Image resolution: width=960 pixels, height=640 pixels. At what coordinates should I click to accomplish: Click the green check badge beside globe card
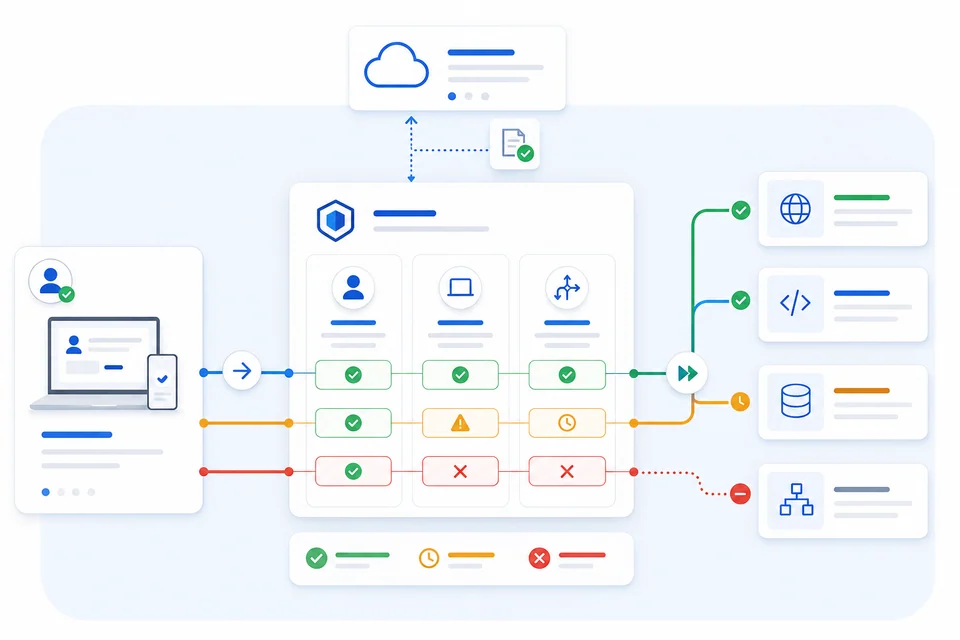tap(741, 211)
